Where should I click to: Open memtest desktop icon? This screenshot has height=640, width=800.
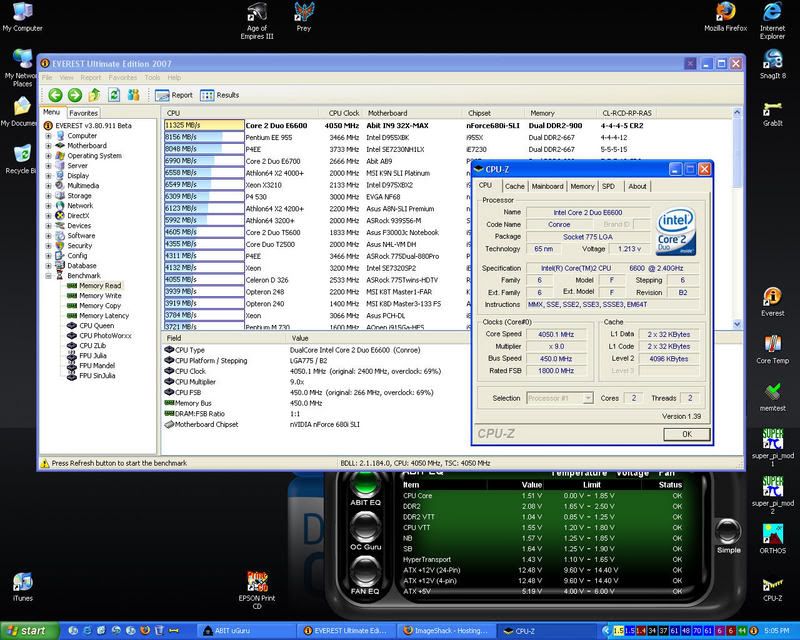point(772,397)
